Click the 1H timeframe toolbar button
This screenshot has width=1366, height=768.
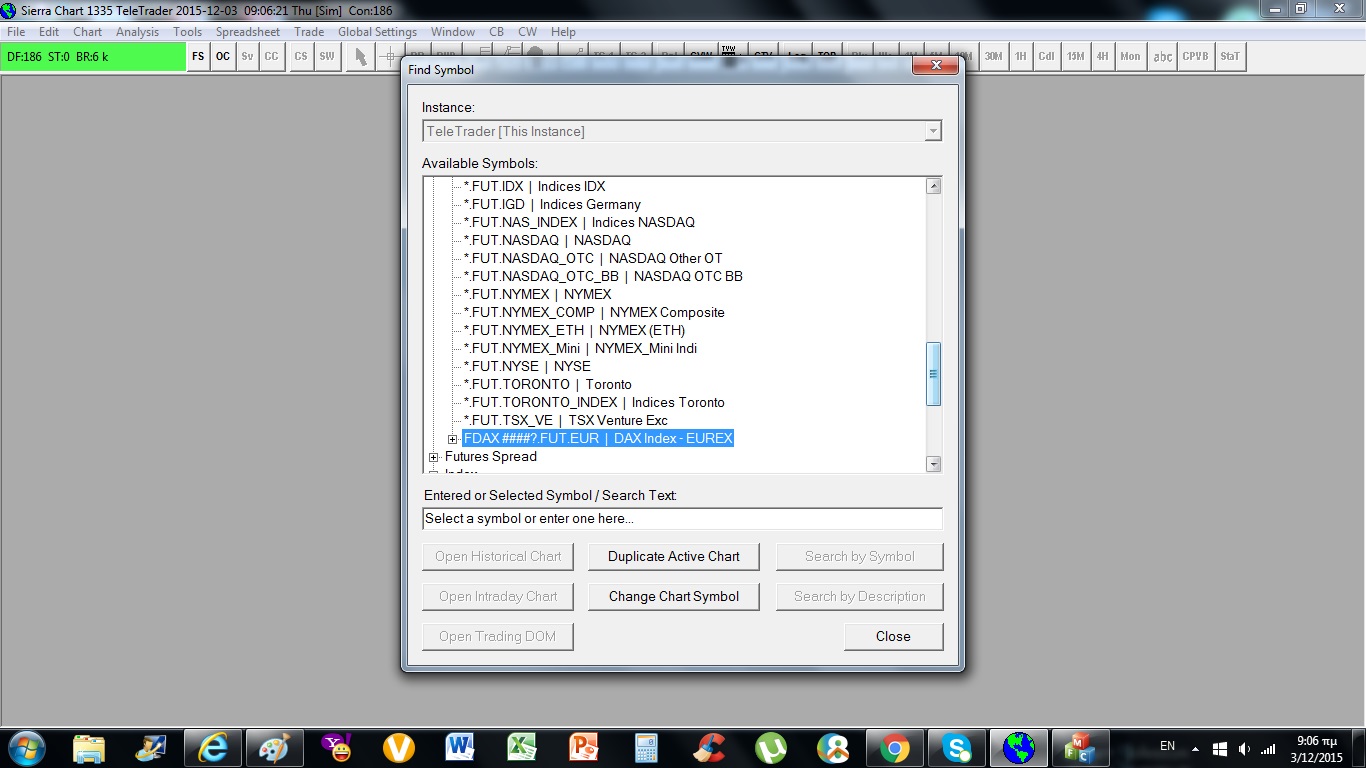tap(1020, 57)
